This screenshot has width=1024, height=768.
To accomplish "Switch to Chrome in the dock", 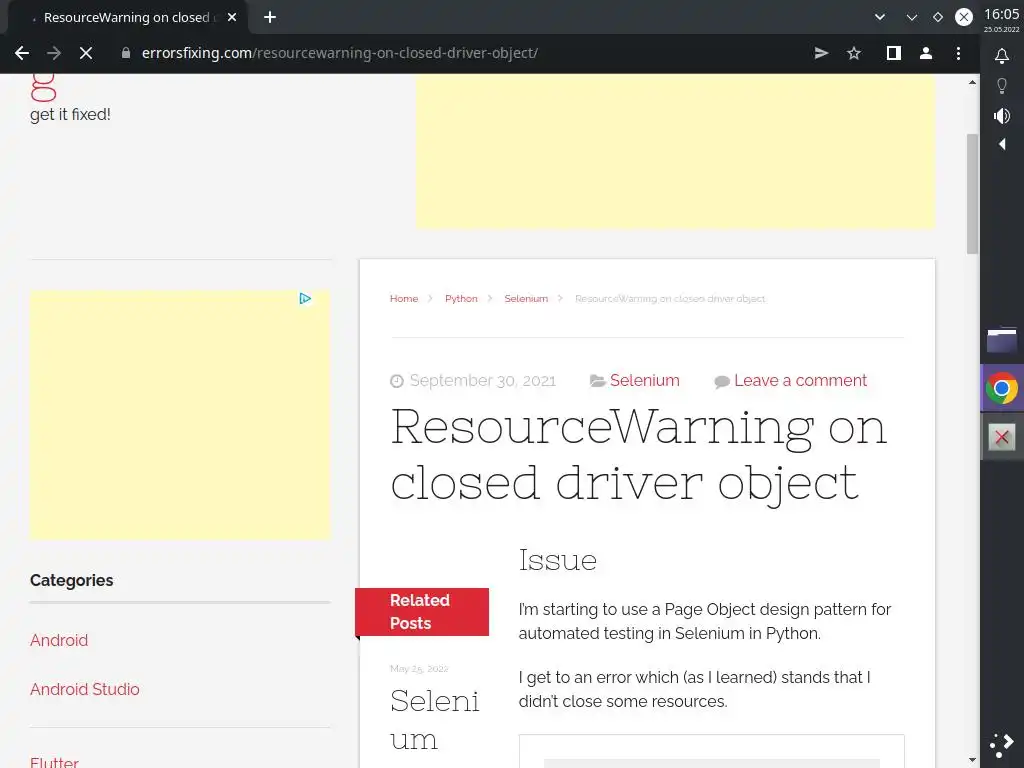I will (x=1002, y=389).
